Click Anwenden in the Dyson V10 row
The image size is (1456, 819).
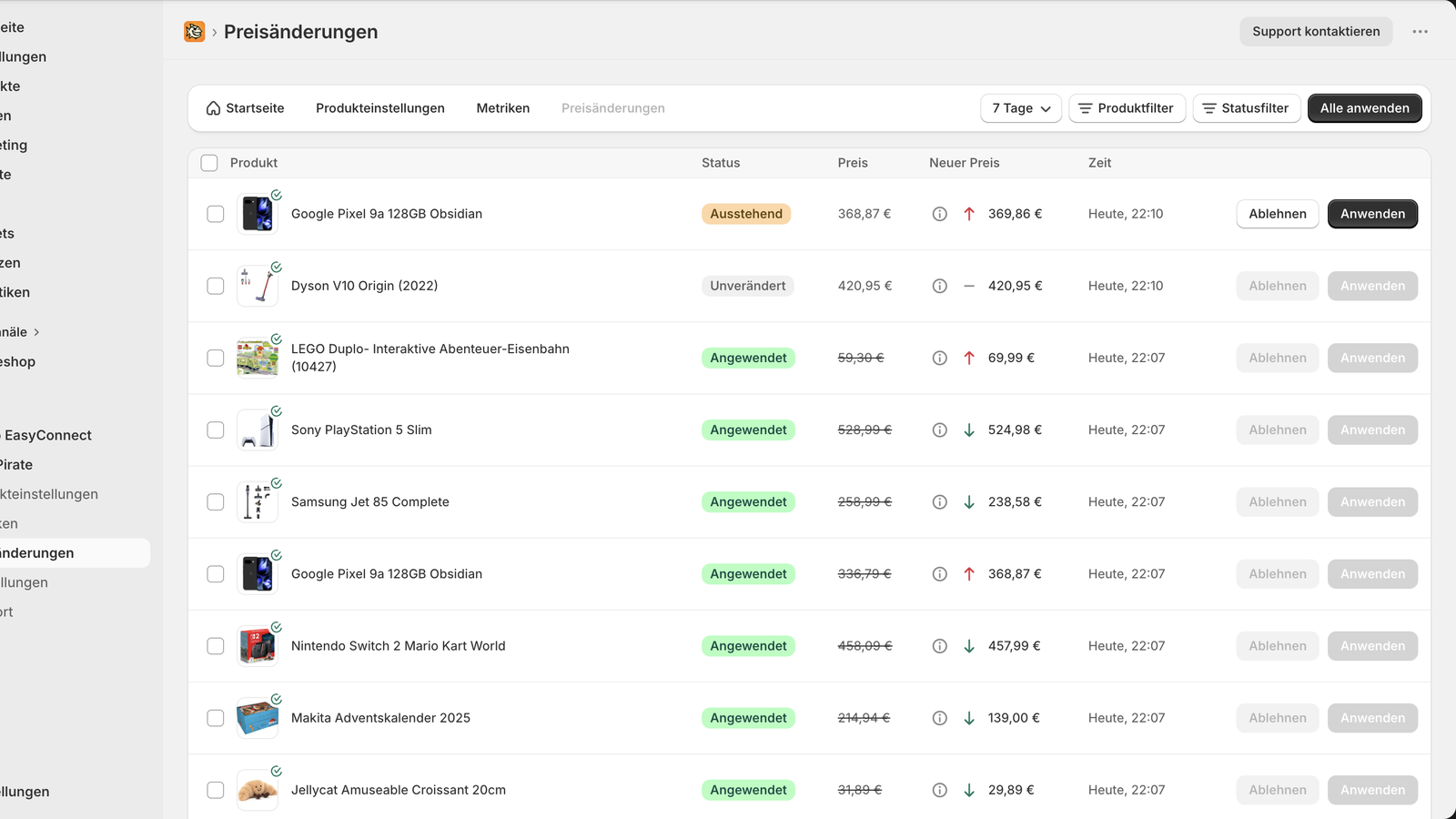(x=1372, y=286)
